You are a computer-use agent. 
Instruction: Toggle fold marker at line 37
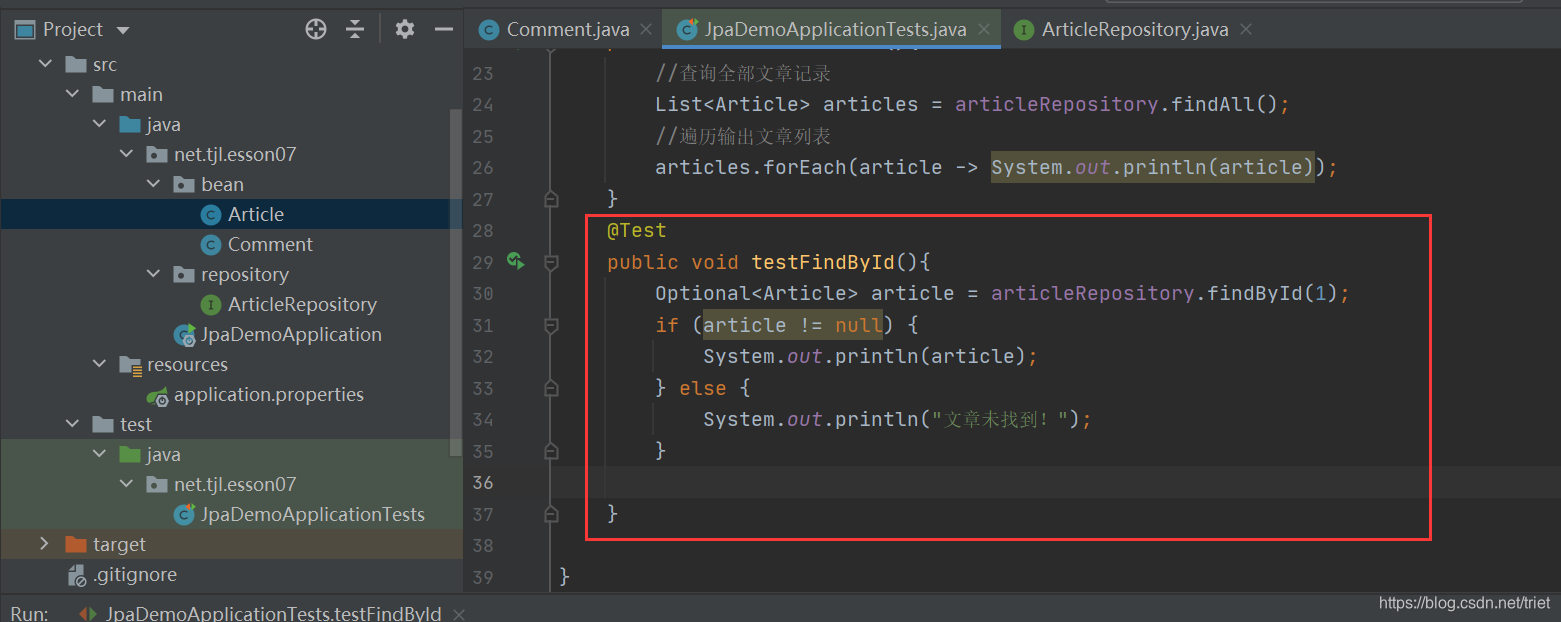tap(550, 514)
